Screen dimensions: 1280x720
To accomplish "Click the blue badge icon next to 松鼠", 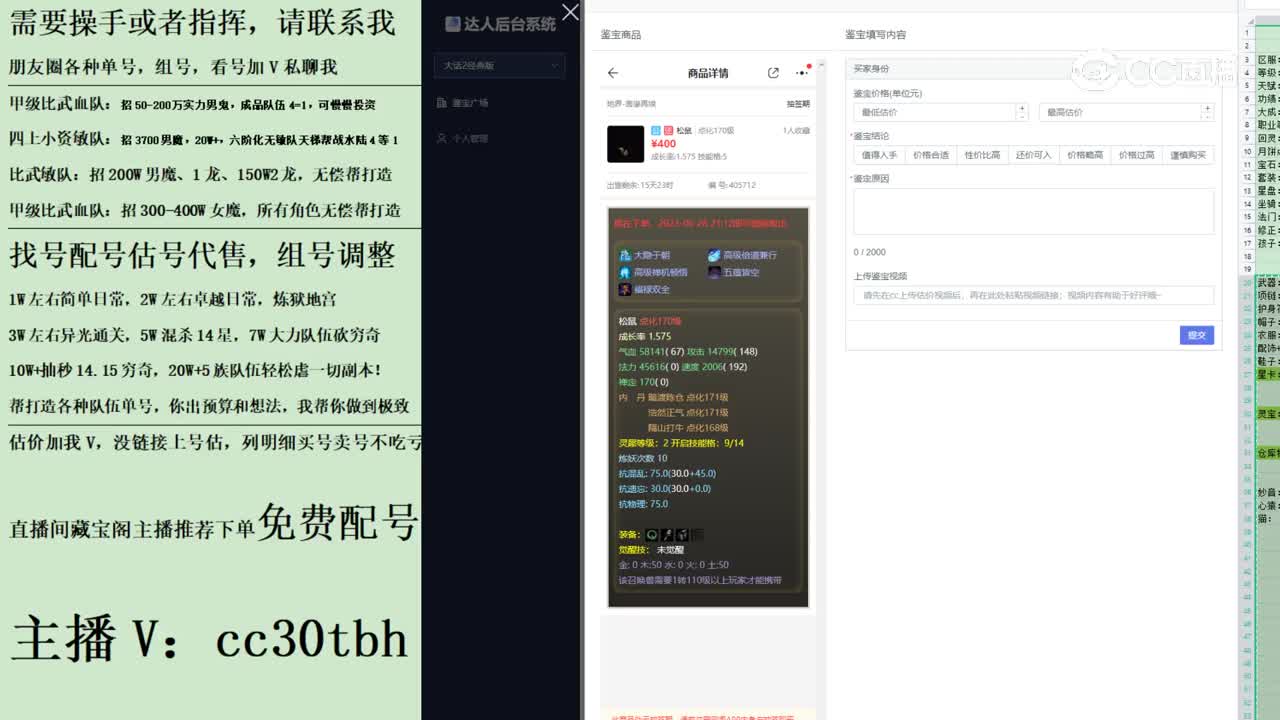I will pos(654,130).
